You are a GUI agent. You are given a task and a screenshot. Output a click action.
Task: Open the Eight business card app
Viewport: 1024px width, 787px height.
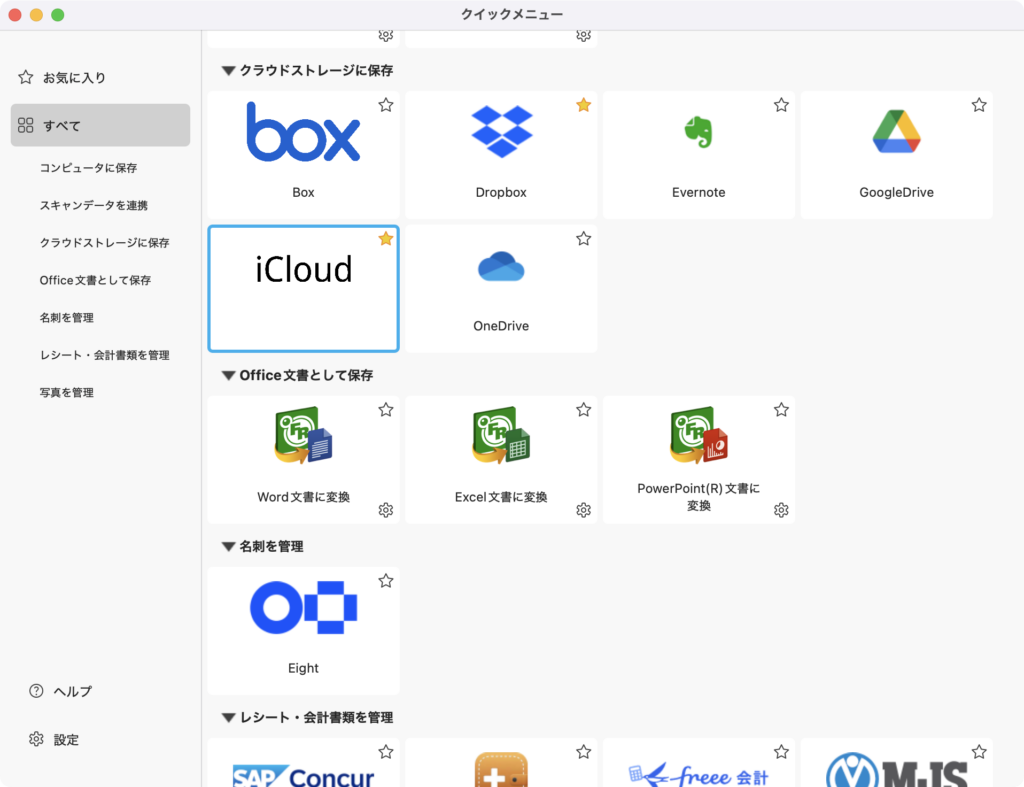(303, 630)
